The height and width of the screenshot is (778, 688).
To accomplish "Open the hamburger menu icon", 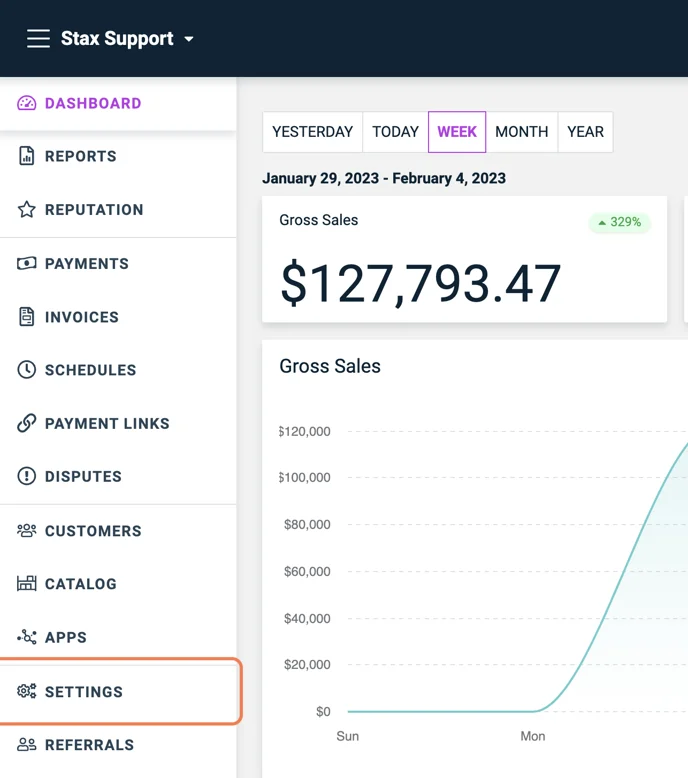I will [38, 39].
